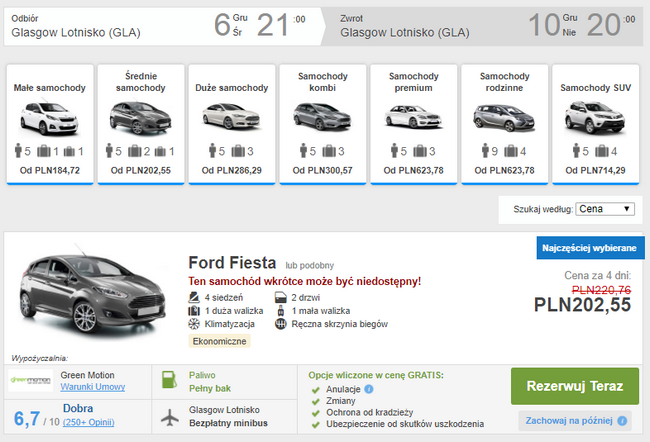
Task: Click the Ekonomiczne tag
Action: tap(219, 341)
